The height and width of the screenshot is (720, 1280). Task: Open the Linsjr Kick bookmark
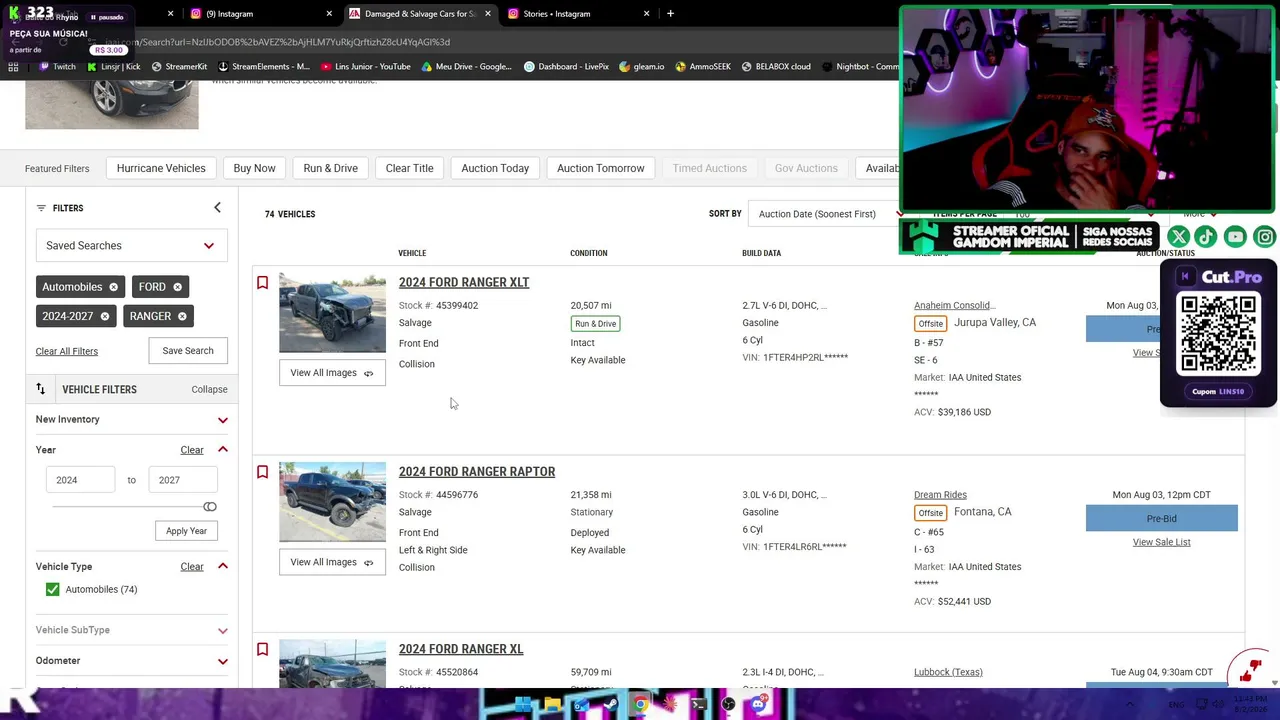(113, 67)
